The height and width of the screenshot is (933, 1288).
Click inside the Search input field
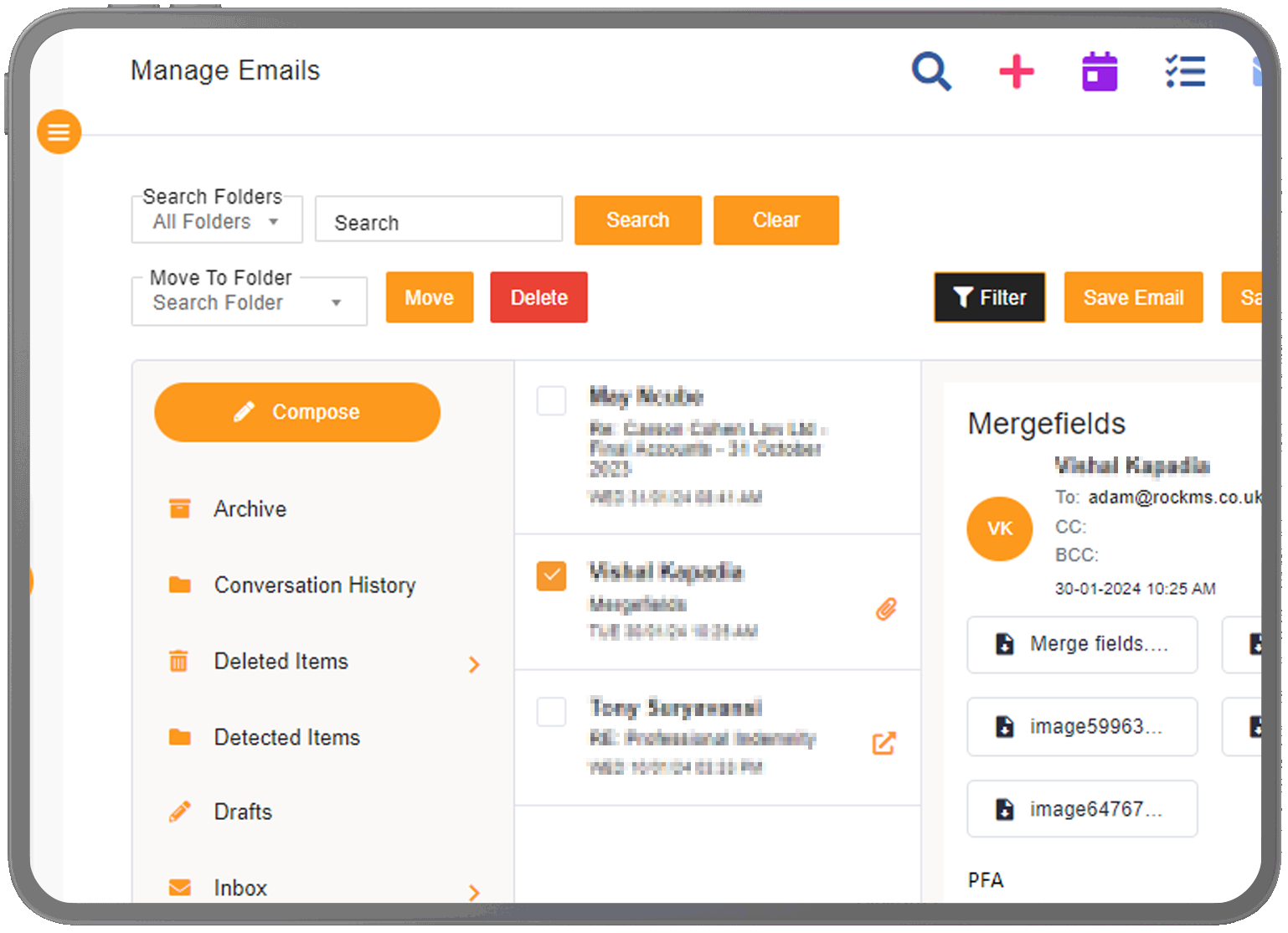437,220
